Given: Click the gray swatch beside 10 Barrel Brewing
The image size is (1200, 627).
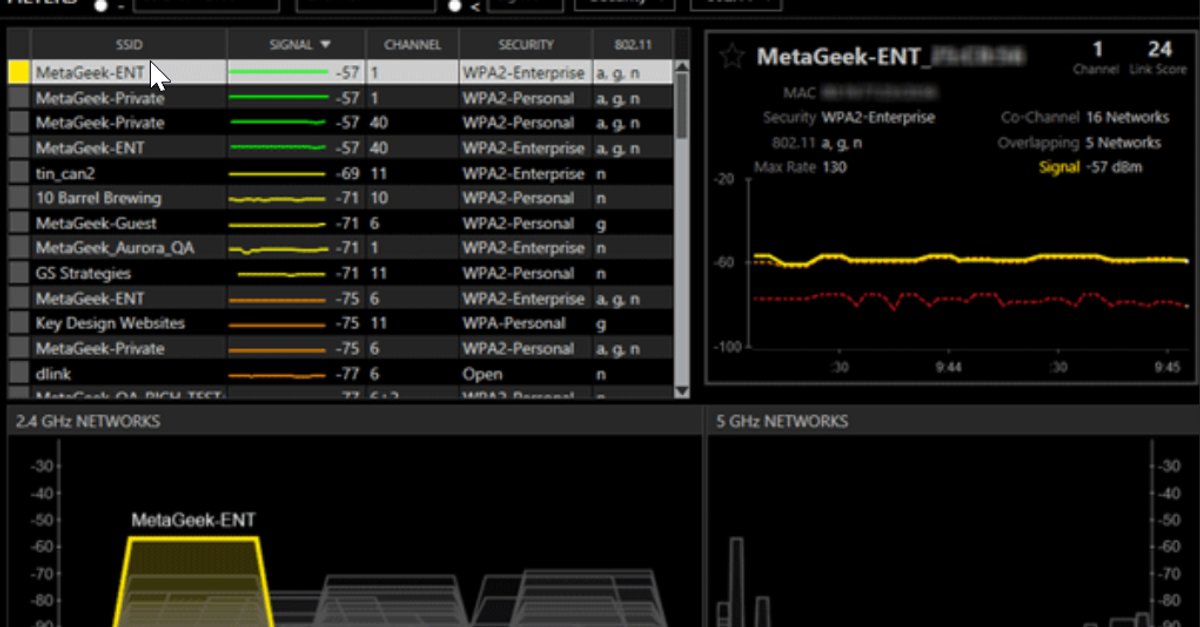Looking at the screenshot, I should click(x=19, y=198).
